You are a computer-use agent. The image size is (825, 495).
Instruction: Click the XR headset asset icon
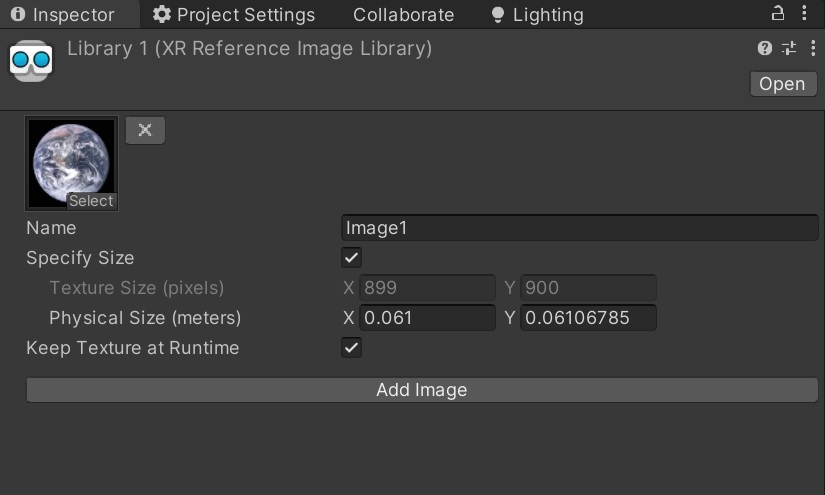click(x=31, y=60)
